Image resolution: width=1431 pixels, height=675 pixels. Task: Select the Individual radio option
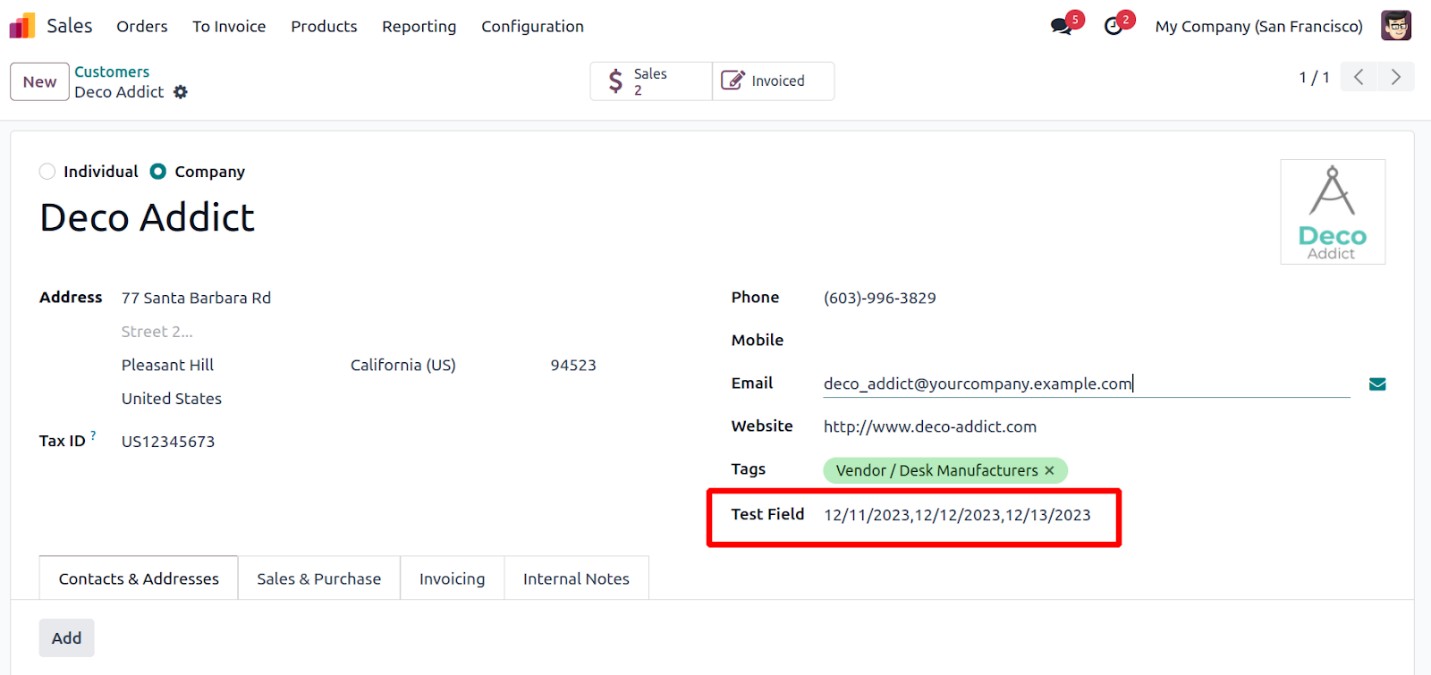click(x=47, y=172)
